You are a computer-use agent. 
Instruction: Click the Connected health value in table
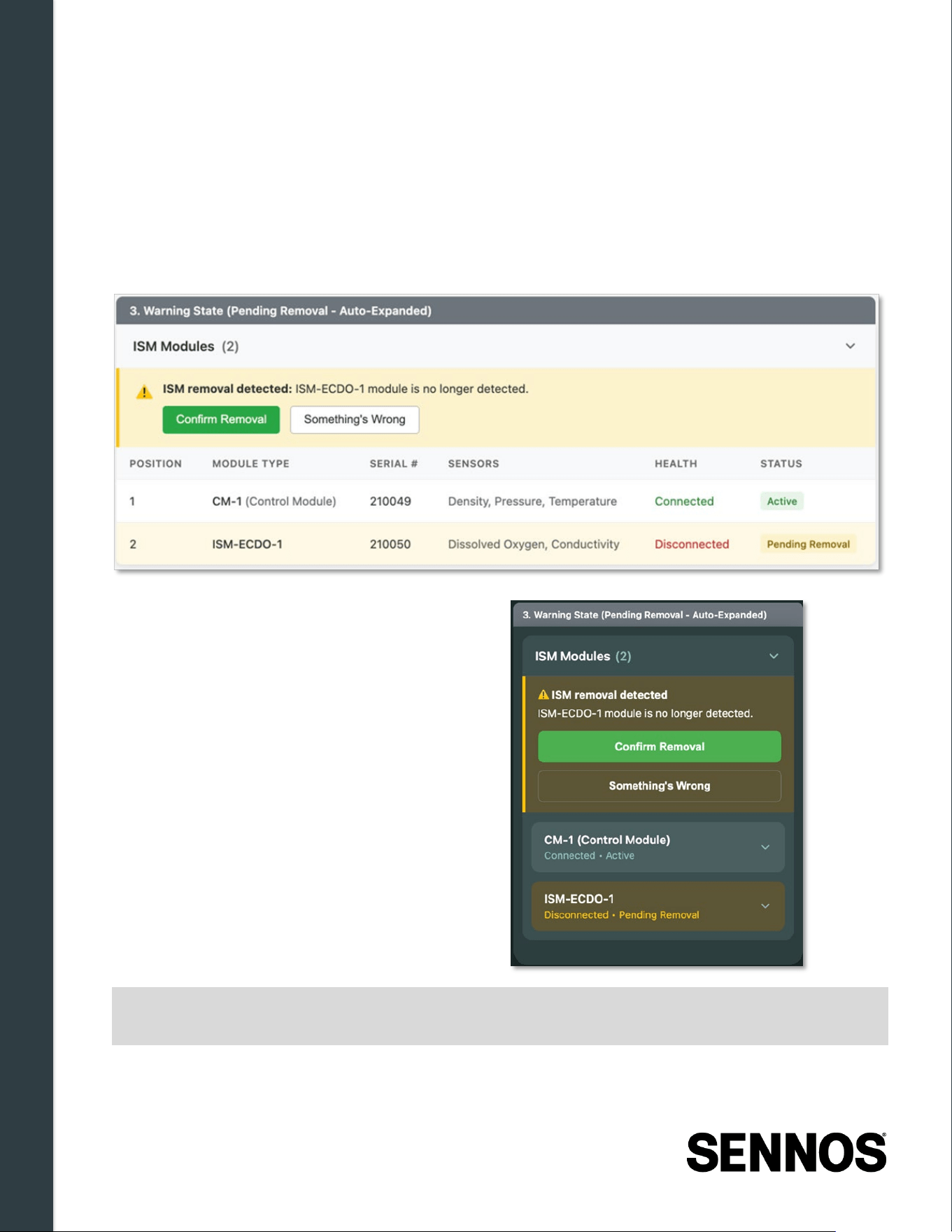pyautogui.click(x=684, y=502)
